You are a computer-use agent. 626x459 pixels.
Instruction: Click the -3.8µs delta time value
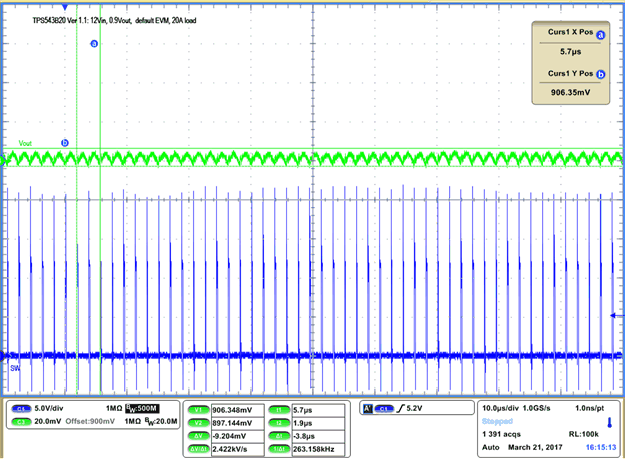click(x=304, y=436)
